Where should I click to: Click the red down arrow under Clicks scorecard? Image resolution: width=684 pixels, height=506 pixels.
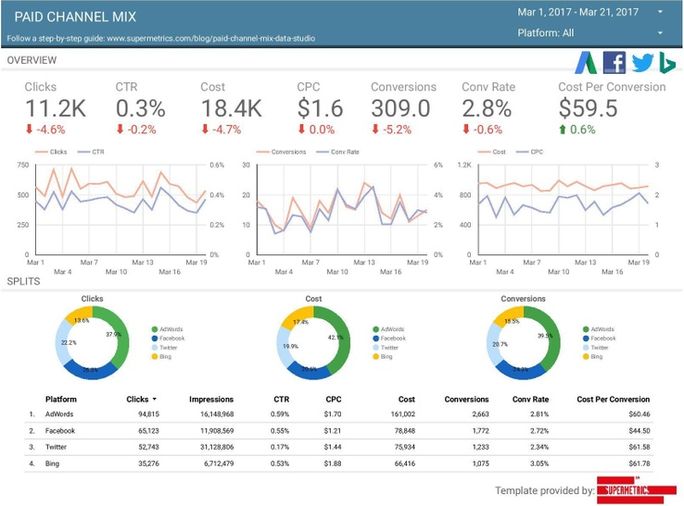[29, 129]
